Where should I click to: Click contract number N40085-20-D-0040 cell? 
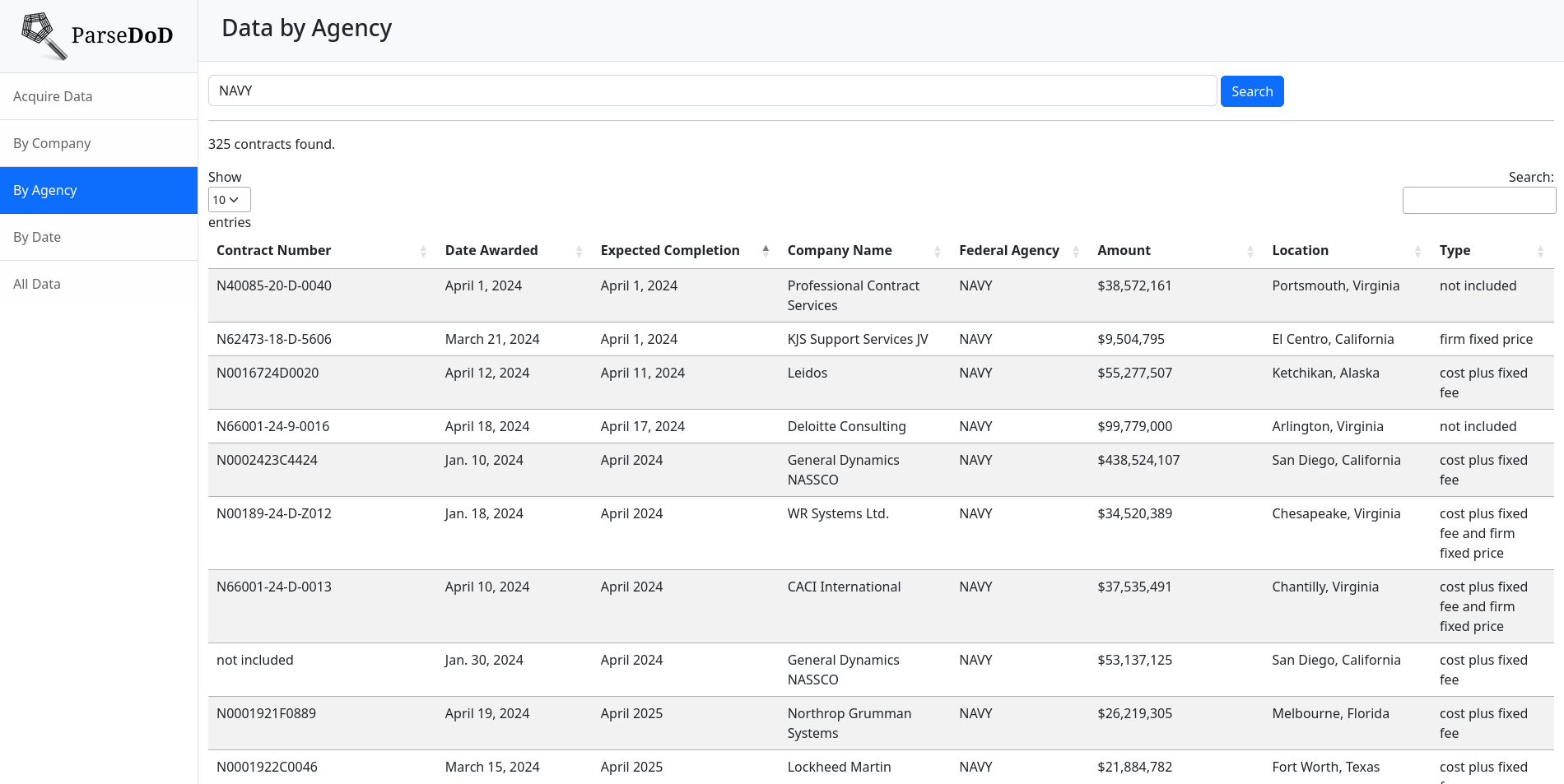(274, 285)
